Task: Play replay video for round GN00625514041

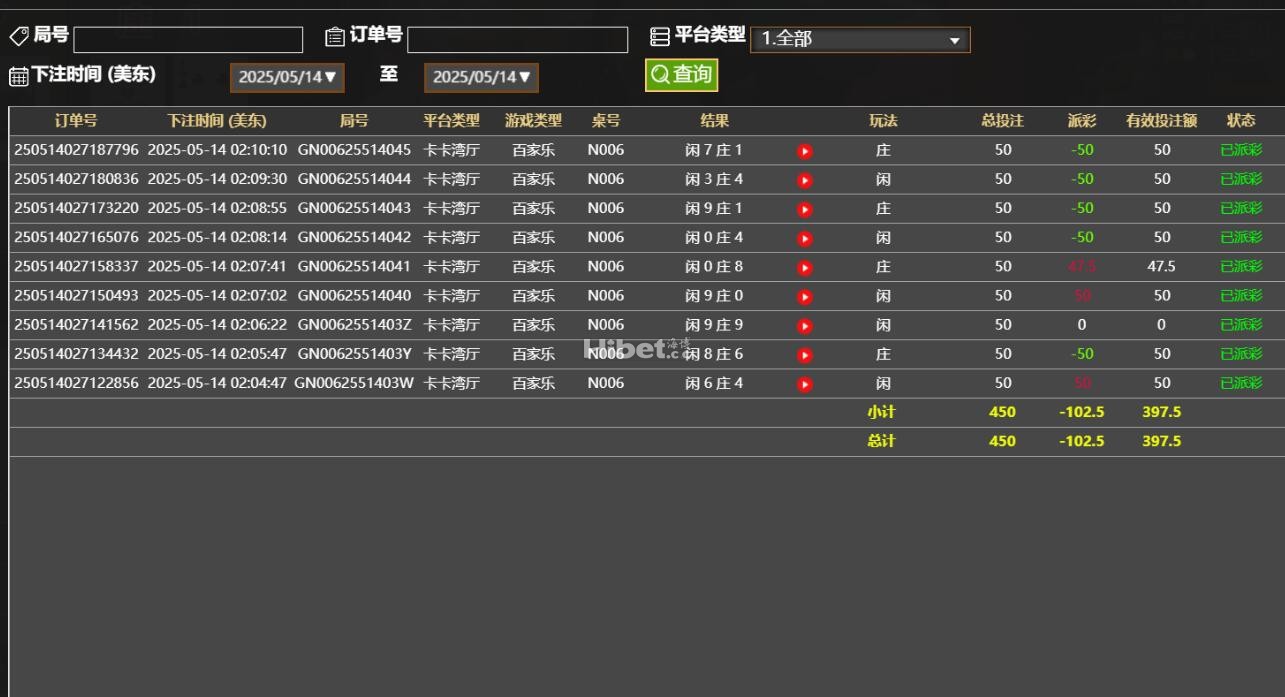Action: click(805, 267)
